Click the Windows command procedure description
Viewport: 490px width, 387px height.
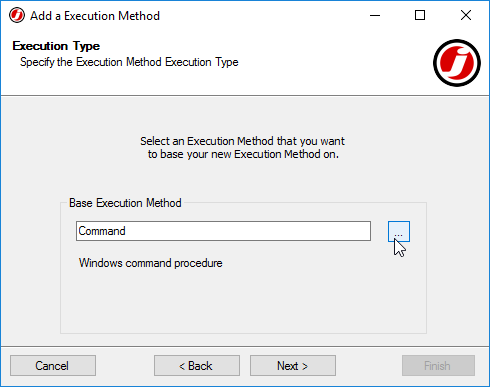tap(150, 263)
